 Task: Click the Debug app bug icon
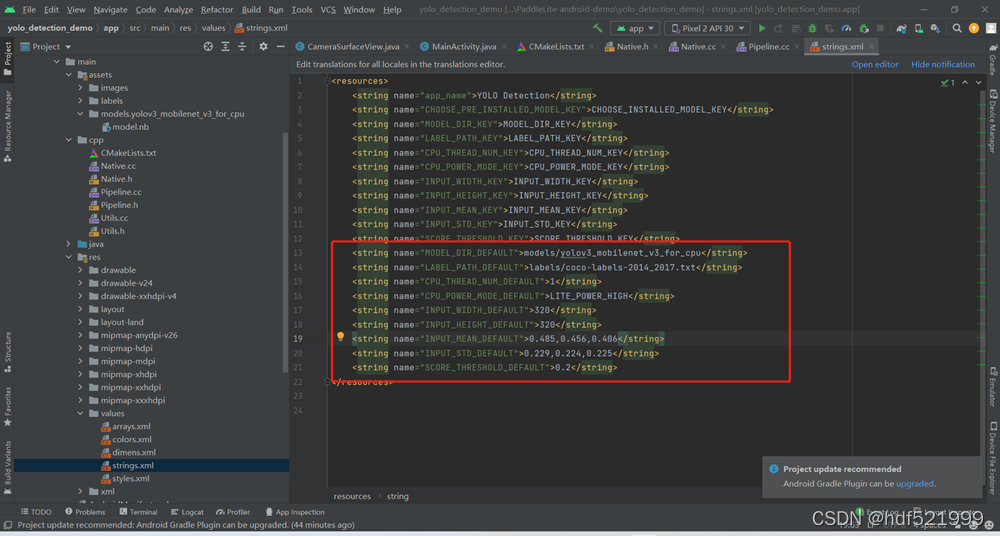point(812,28)
